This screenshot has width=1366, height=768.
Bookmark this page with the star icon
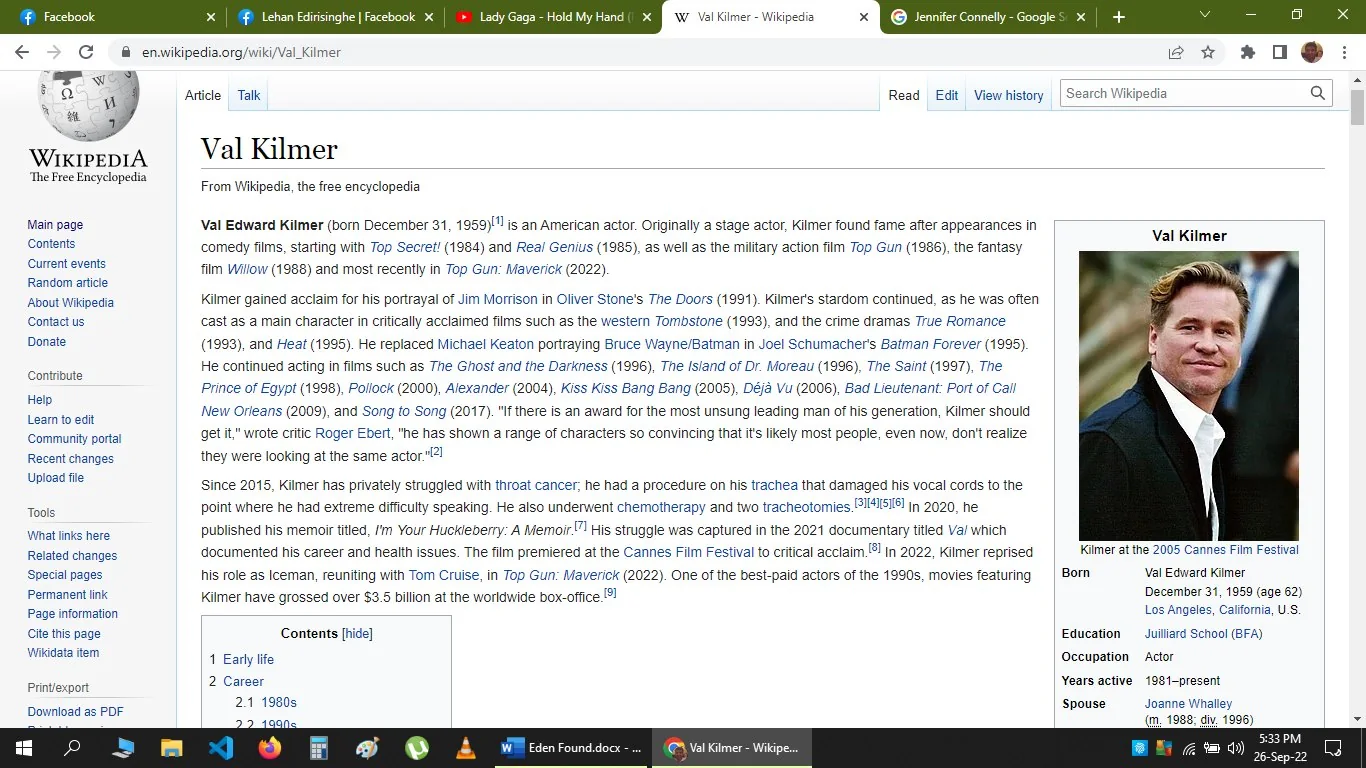(1208, 52)
